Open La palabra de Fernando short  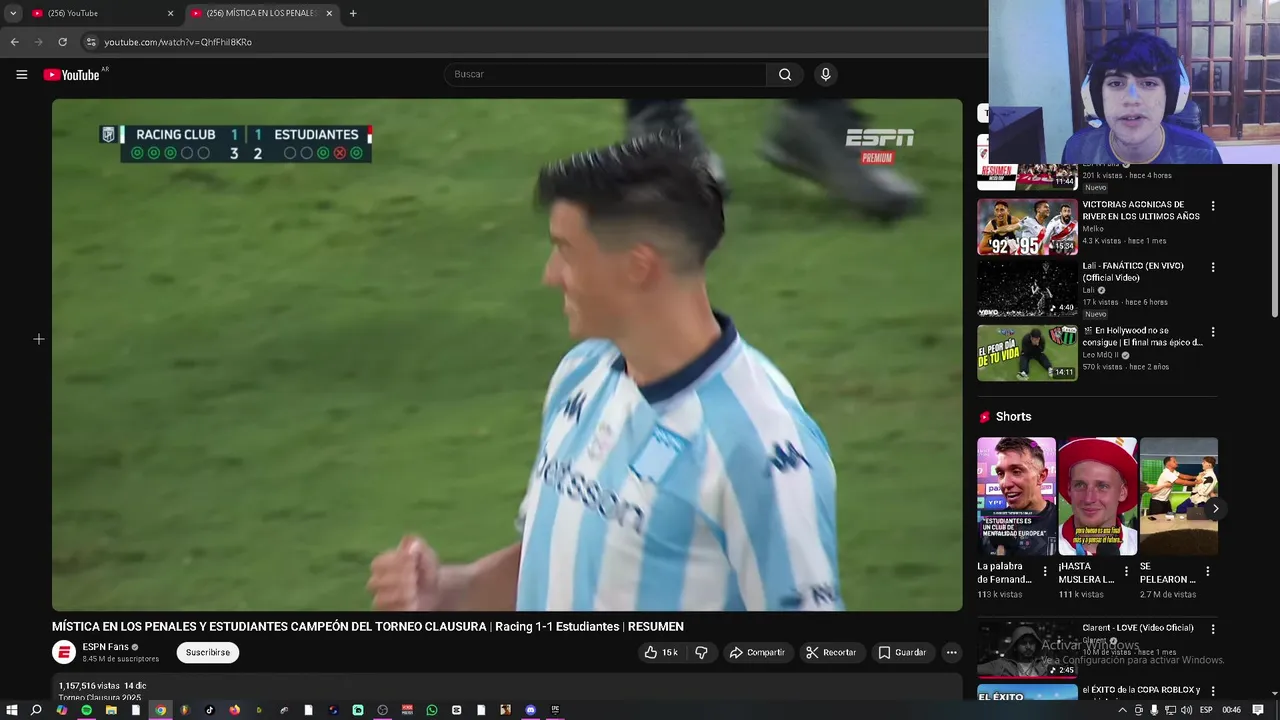tap(1016, 496)
